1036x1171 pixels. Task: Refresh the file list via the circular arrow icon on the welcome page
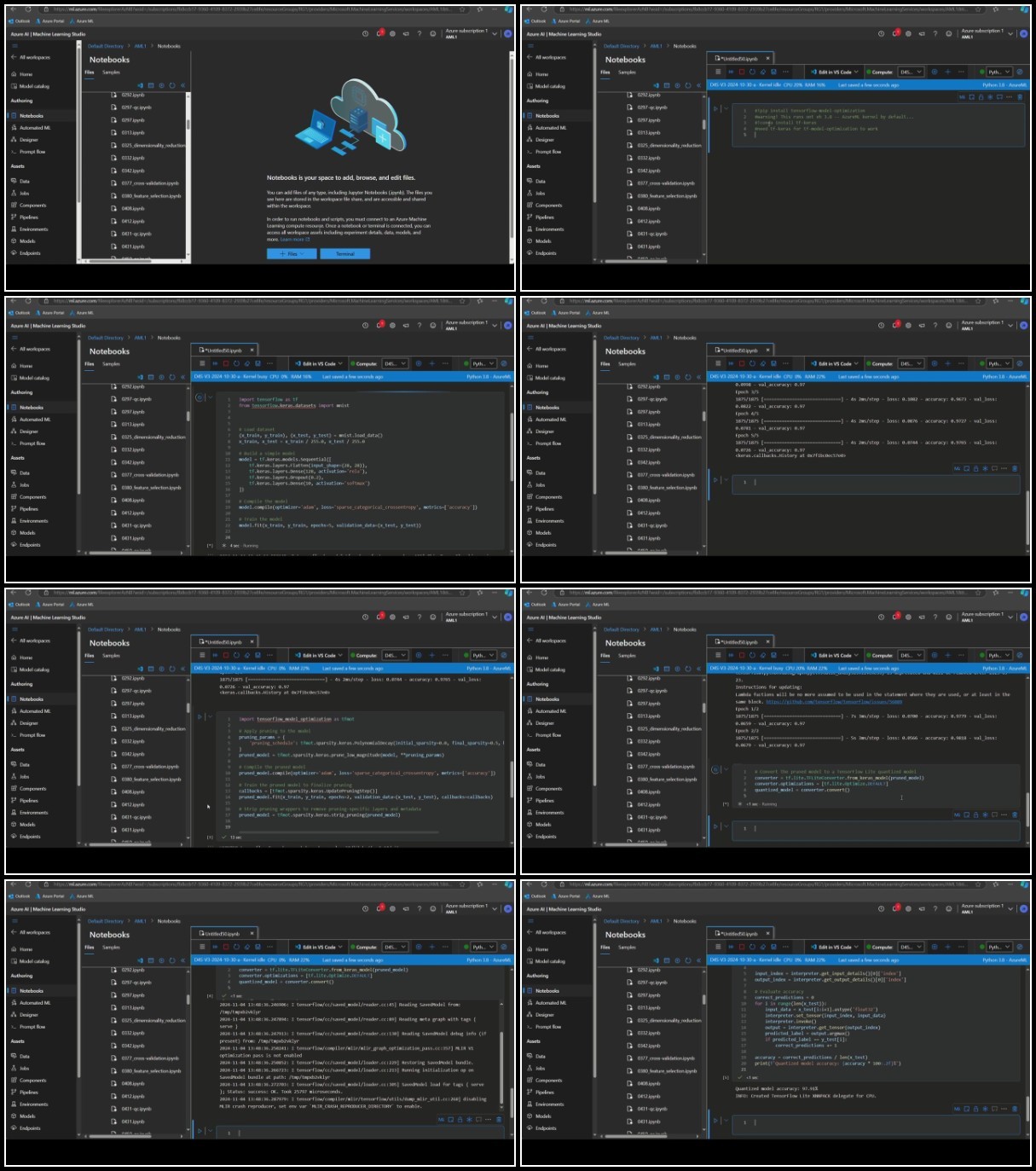(172, 85)
